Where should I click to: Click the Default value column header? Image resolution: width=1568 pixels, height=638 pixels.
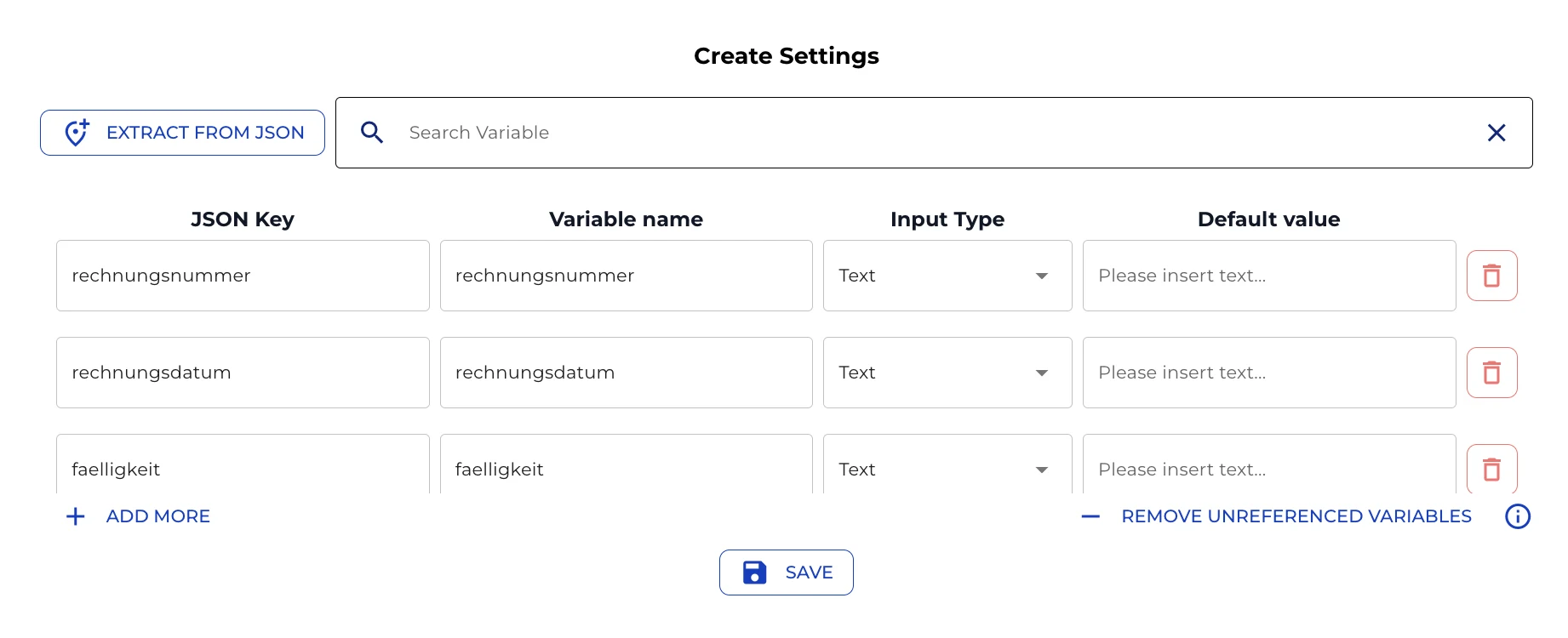tap(1269, 219)
